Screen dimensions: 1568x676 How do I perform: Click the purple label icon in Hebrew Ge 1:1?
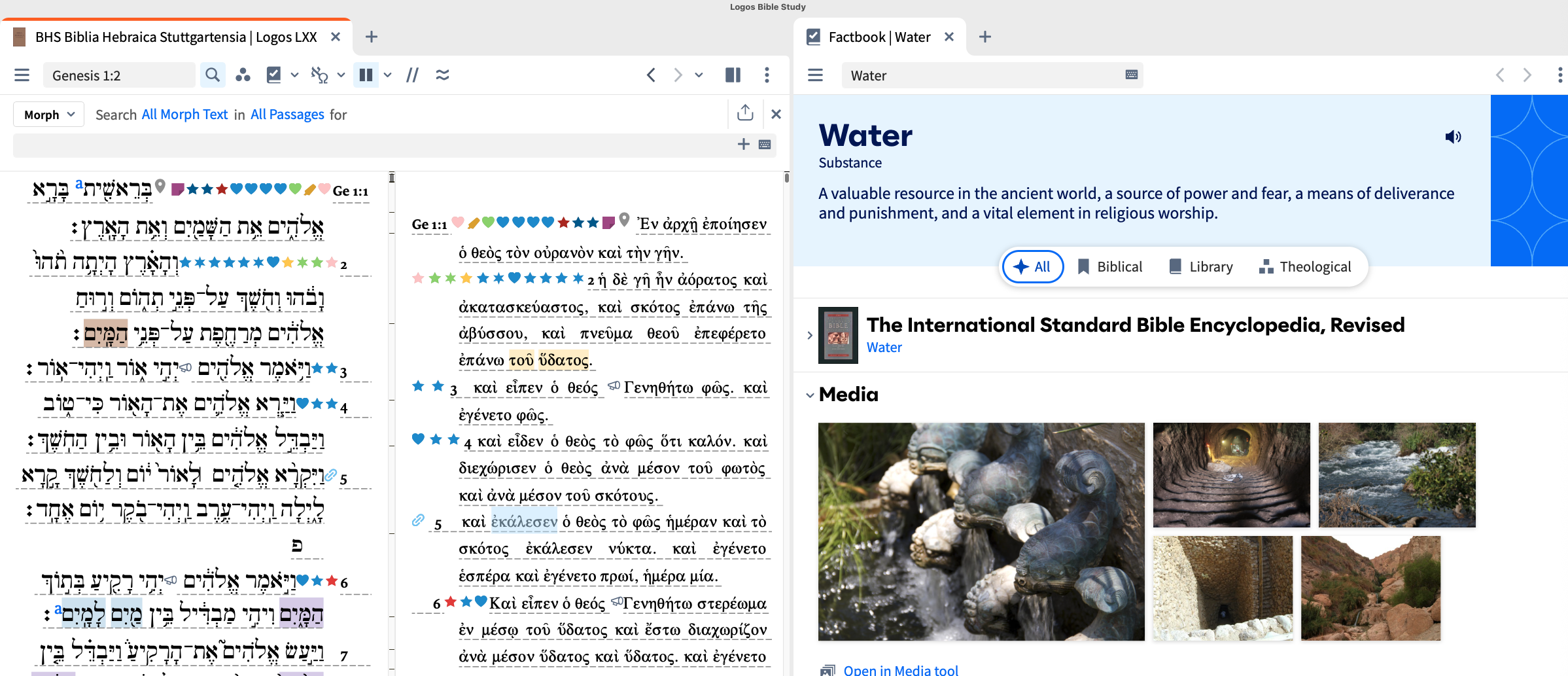pyautogui.click(x=177, y=189)
